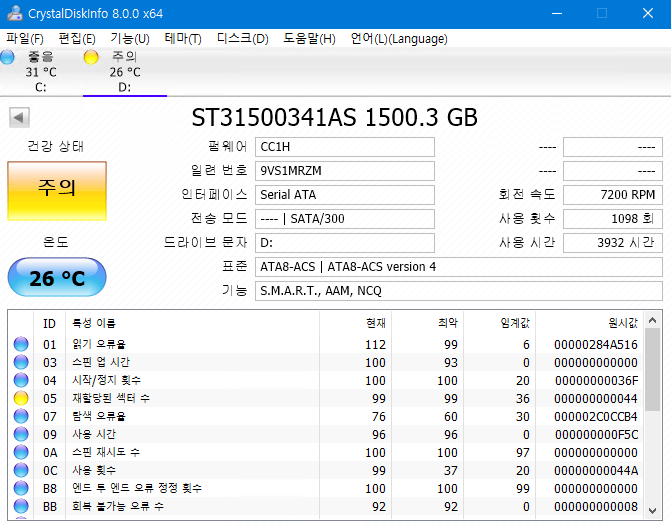Image resolution: width=671 pixels, height=525 pixels.
Task: Click the CrystalDiskInfo app icon in title bar
Action: [15, 13]
